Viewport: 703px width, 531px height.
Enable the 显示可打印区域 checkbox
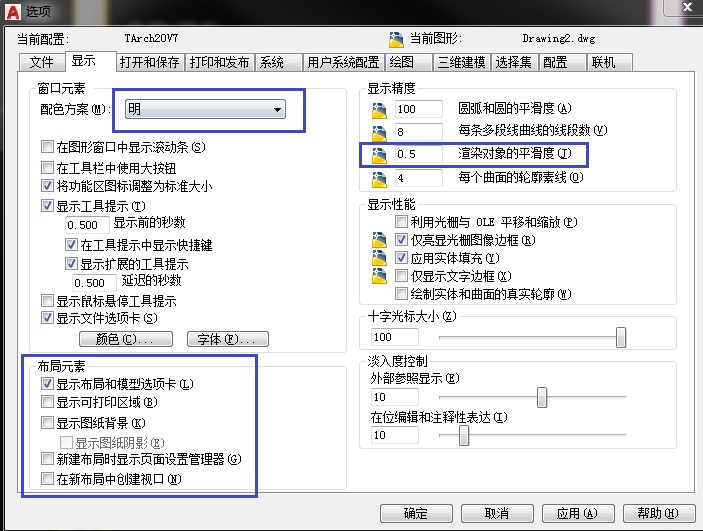point(47,403)
